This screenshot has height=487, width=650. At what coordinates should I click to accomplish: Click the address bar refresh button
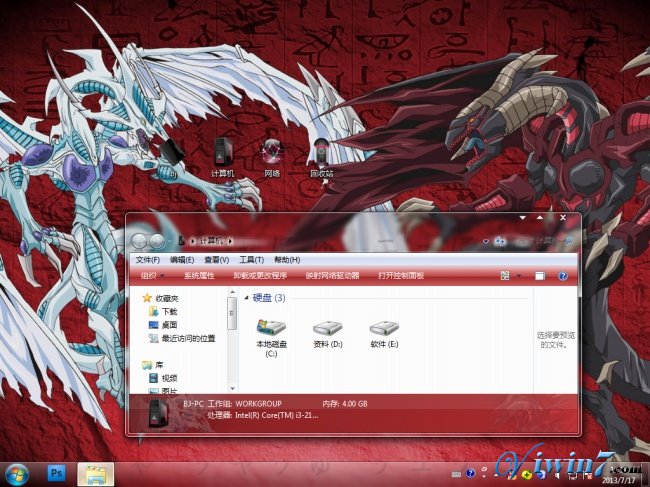[500, 241]
